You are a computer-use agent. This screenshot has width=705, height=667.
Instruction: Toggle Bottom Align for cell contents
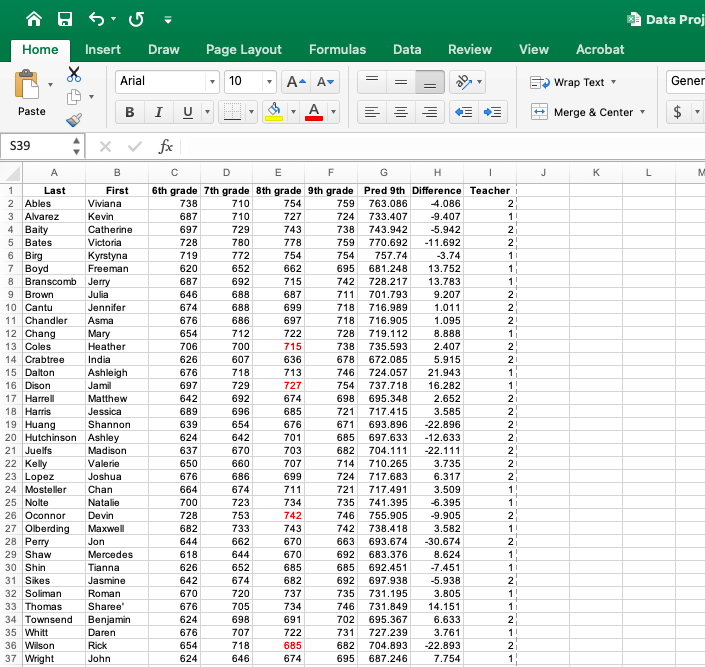(x=430, y=82)
